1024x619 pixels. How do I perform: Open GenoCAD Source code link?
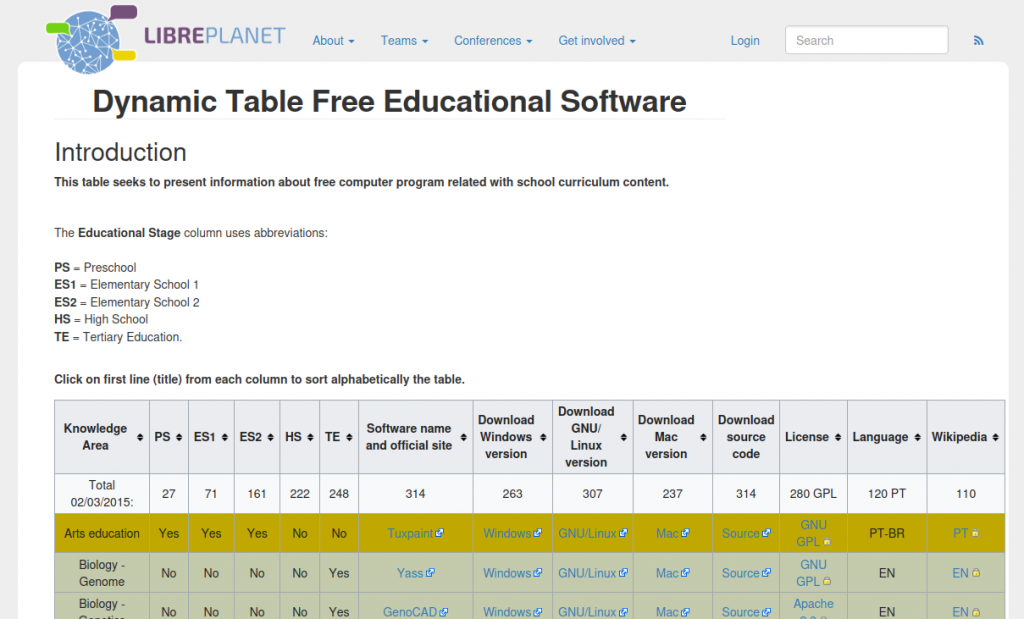pos(746,612)
